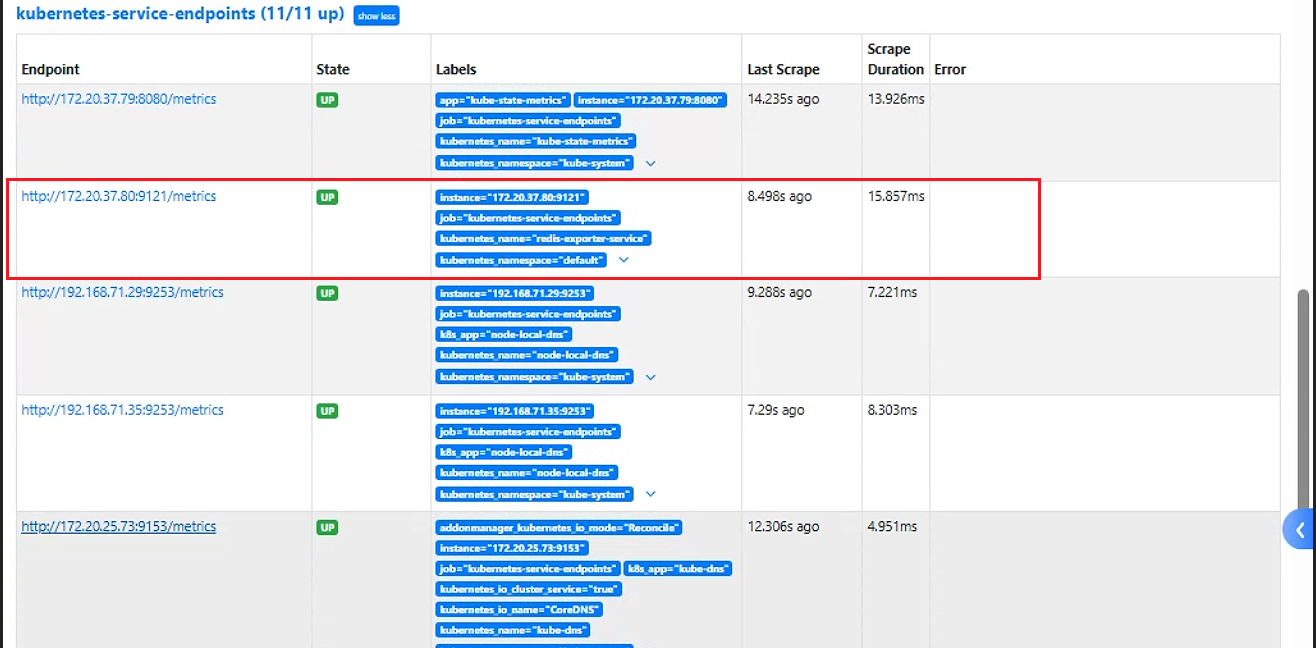Click the kubernetes_namespace="default" label
Image resolution: width=1316 pixels, height=648 pixels.
tap(522, 260)
